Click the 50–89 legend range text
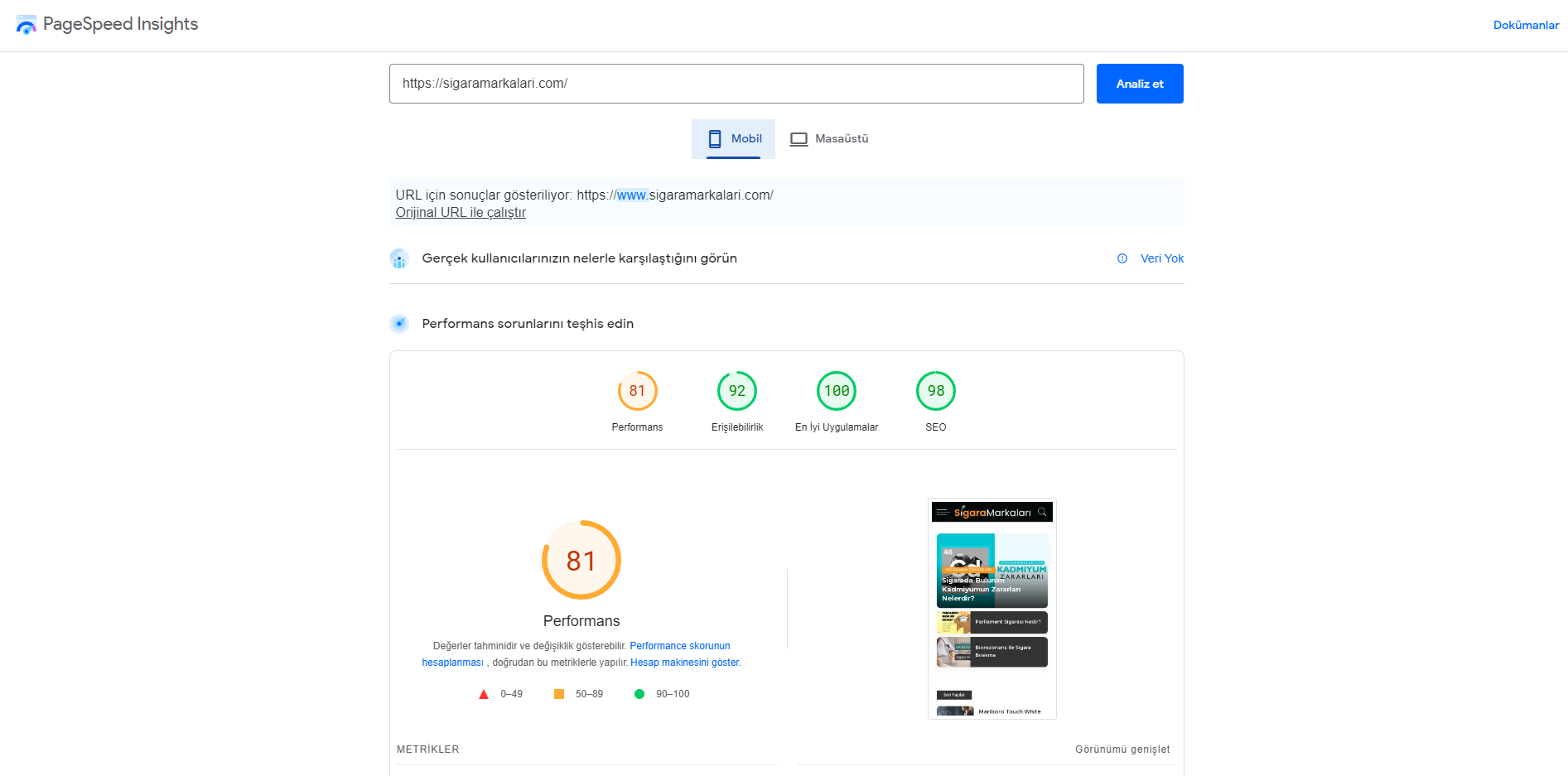Viewport: 1568px width, 776px height. [589, 694]
